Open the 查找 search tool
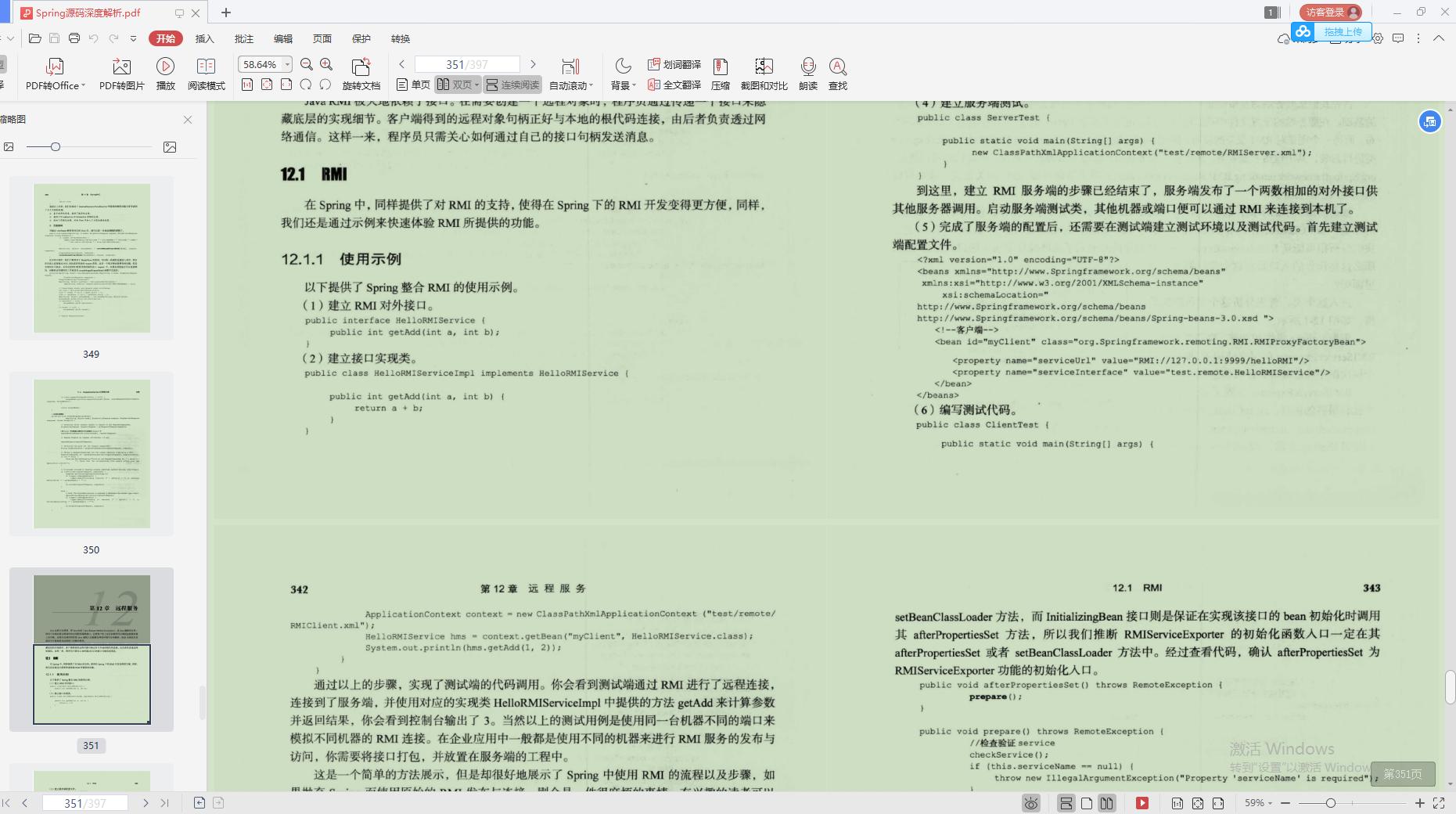Viewport: 1456px width, 814px height. (x=838, y=73)
